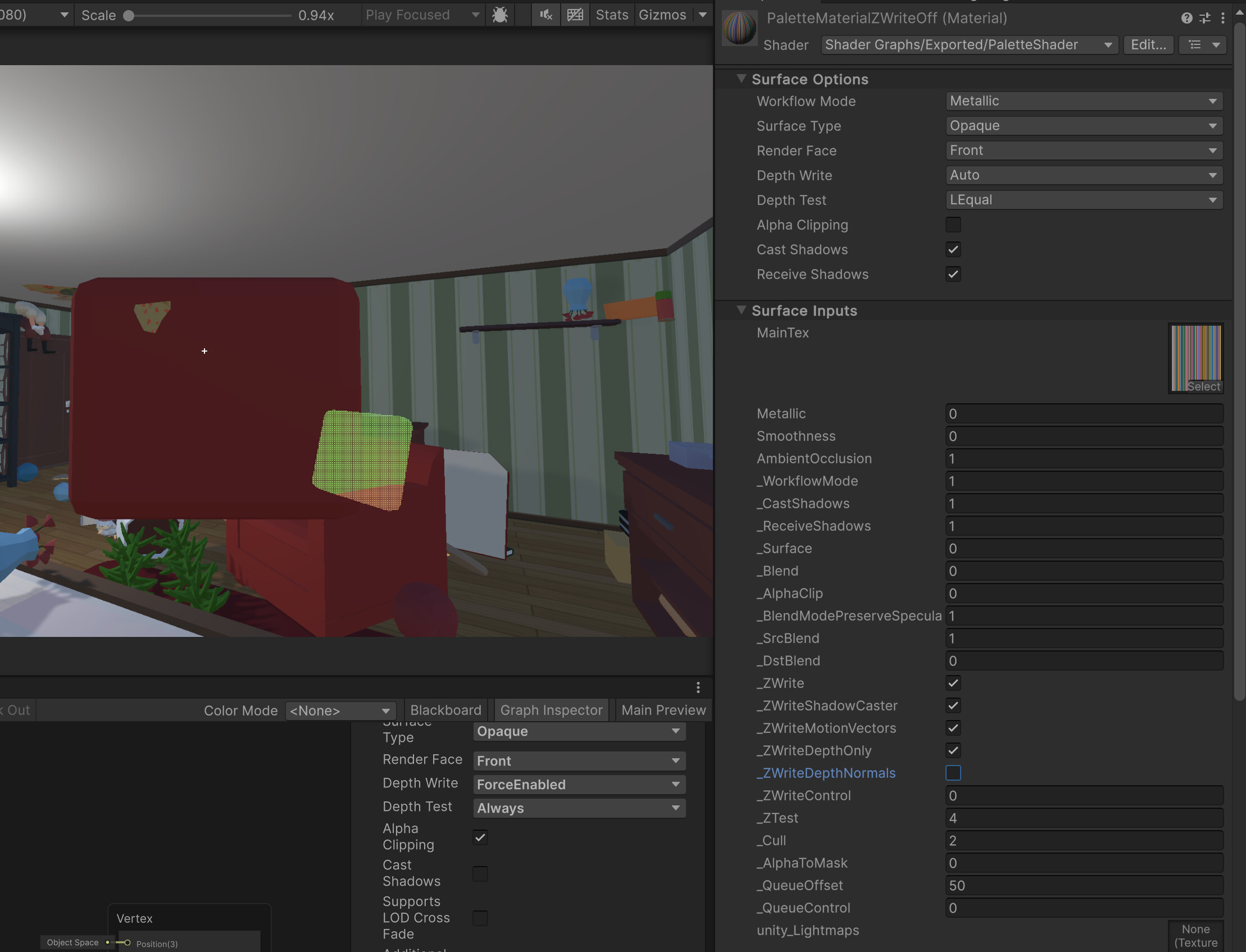Viewport: 1246px width, 952px height.
Task: Open the material presets sliders icon
Action: click(x=1204, y=17)
